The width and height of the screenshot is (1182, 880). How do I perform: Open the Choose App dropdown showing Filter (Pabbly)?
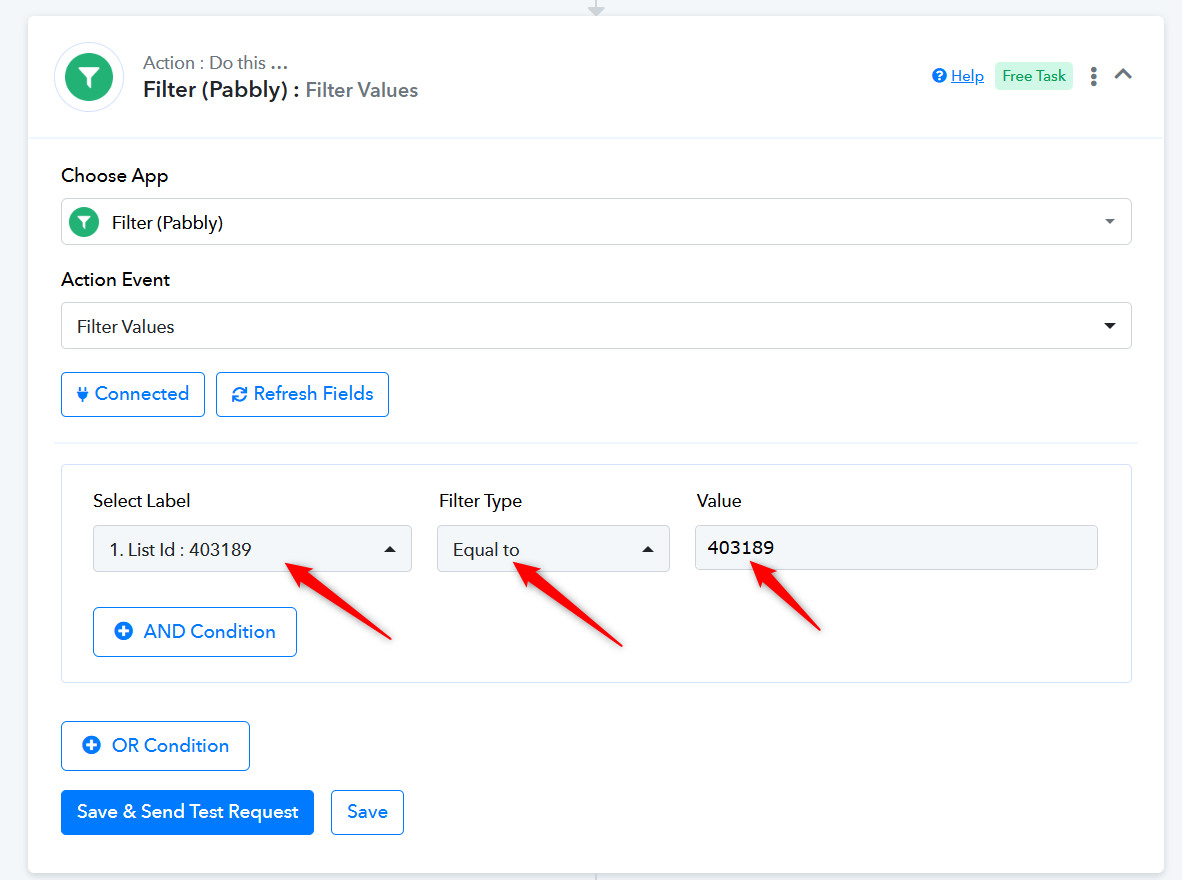596,222
